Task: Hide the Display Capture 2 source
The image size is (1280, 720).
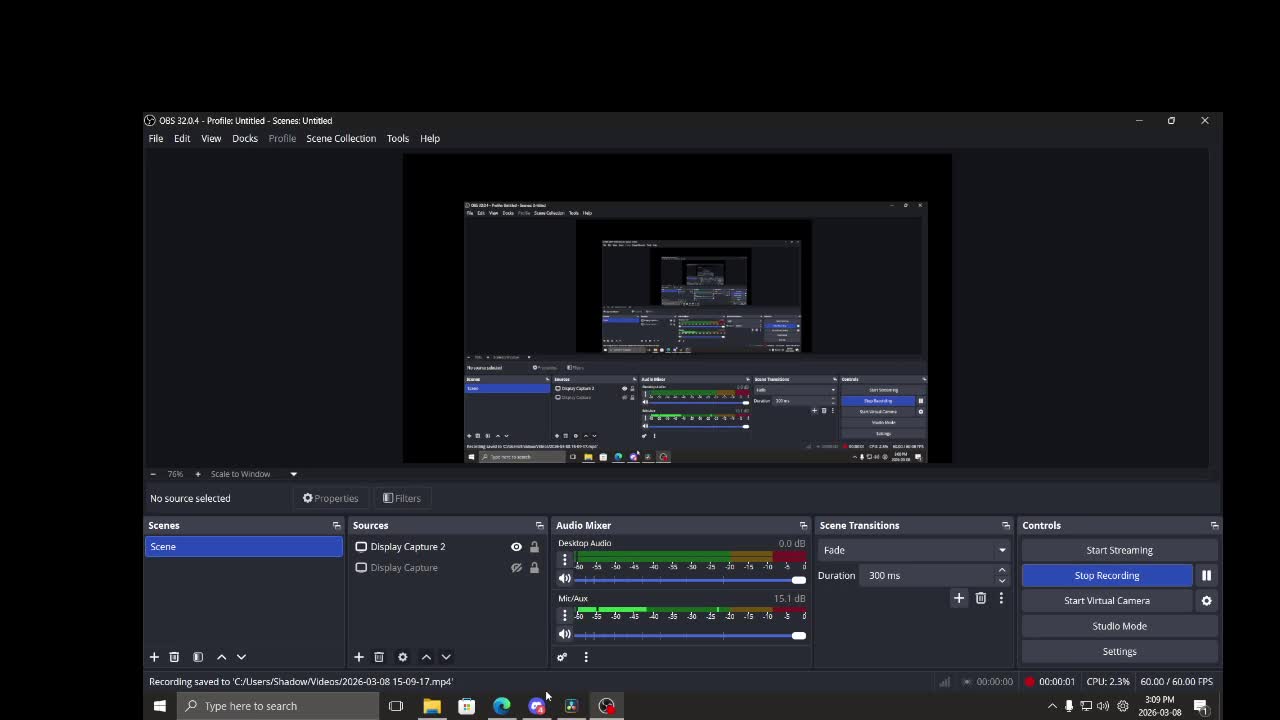Action: click(516, 547)
